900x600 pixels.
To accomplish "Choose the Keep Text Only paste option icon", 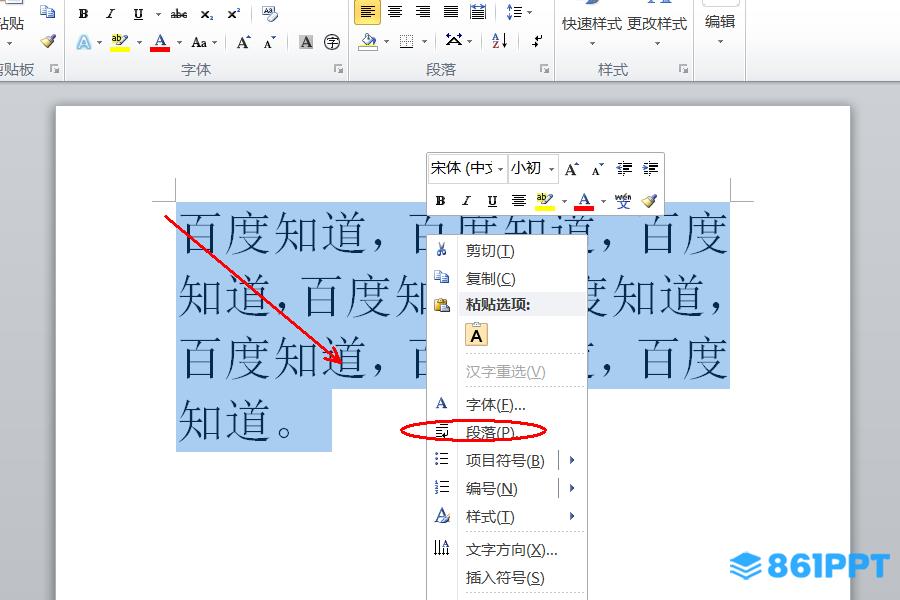I will pyautogui.click(x=476, y=335).
